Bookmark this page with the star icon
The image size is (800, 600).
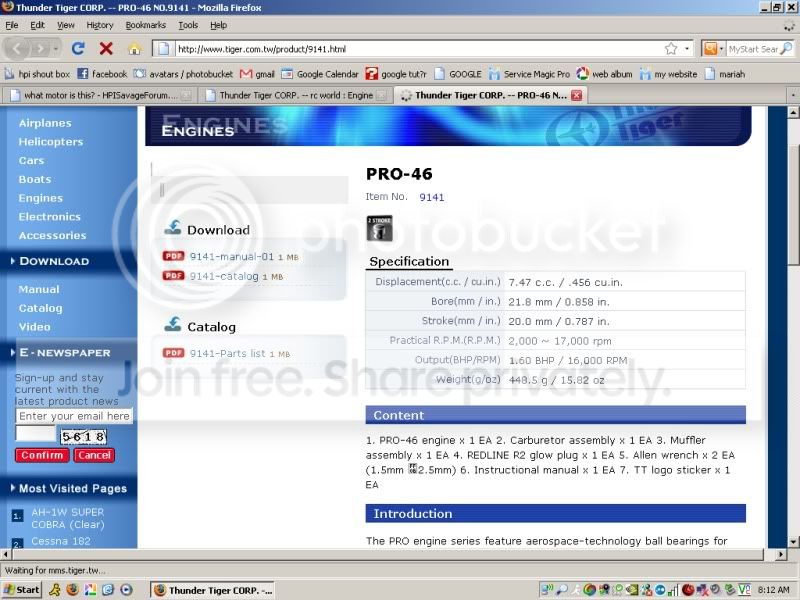pyautogui.click(x=671, y=48)
